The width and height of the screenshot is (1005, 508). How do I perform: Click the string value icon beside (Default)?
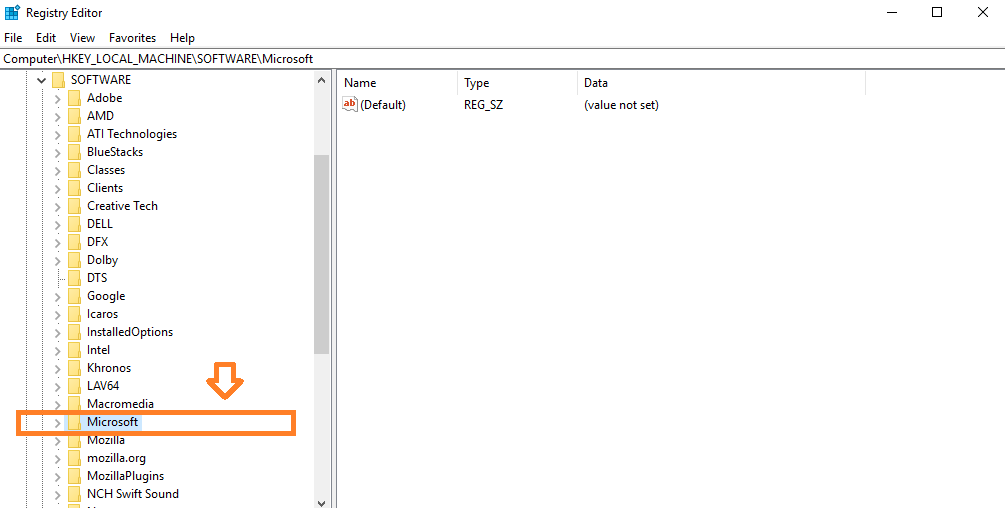(x=350, y=104)
